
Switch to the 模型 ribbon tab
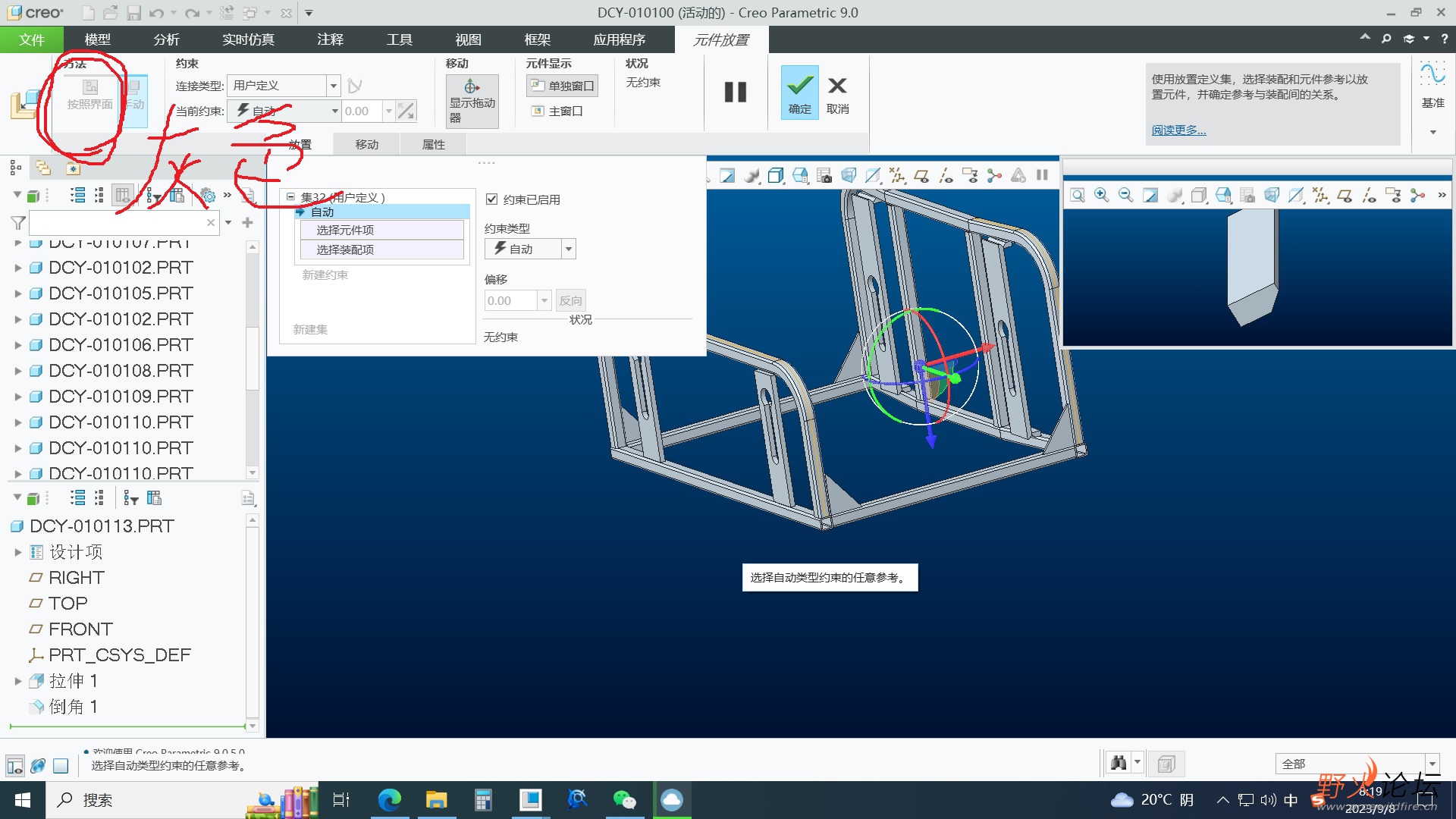tap(97, 39)
